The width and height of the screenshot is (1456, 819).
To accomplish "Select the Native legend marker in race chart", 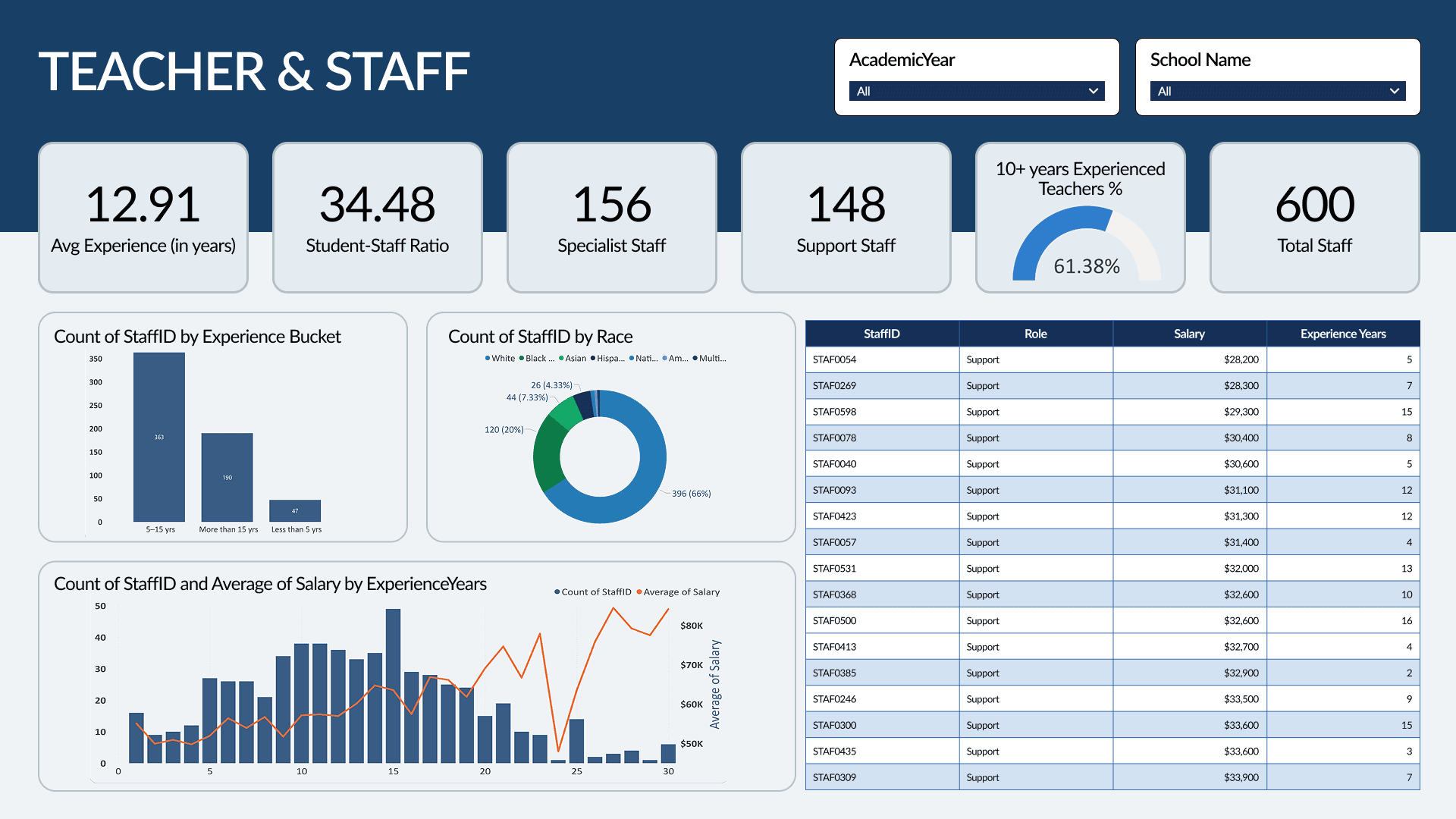I will [x=631, y=358].
